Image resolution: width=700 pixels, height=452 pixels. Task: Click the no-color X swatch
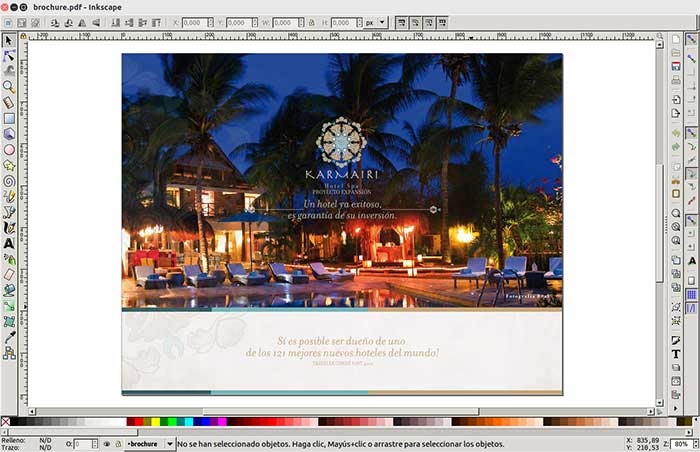(5, 421)
